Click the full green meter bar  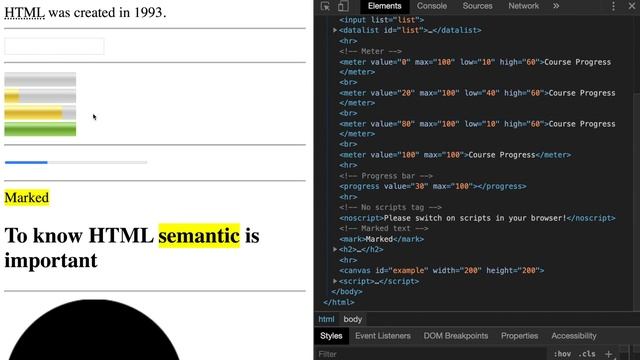click(40, 129)
